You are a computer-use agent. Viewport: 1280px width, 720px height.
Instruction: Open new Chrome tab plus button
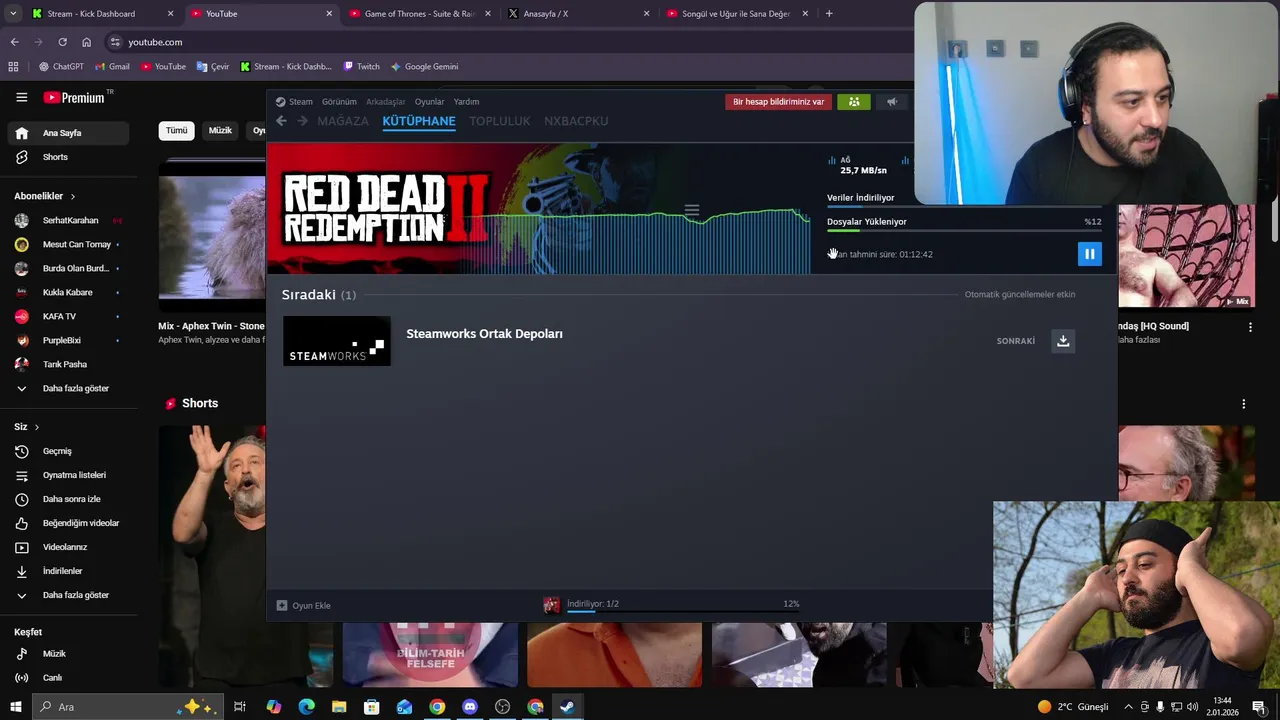pyautogui.click(x=829, y=14)
